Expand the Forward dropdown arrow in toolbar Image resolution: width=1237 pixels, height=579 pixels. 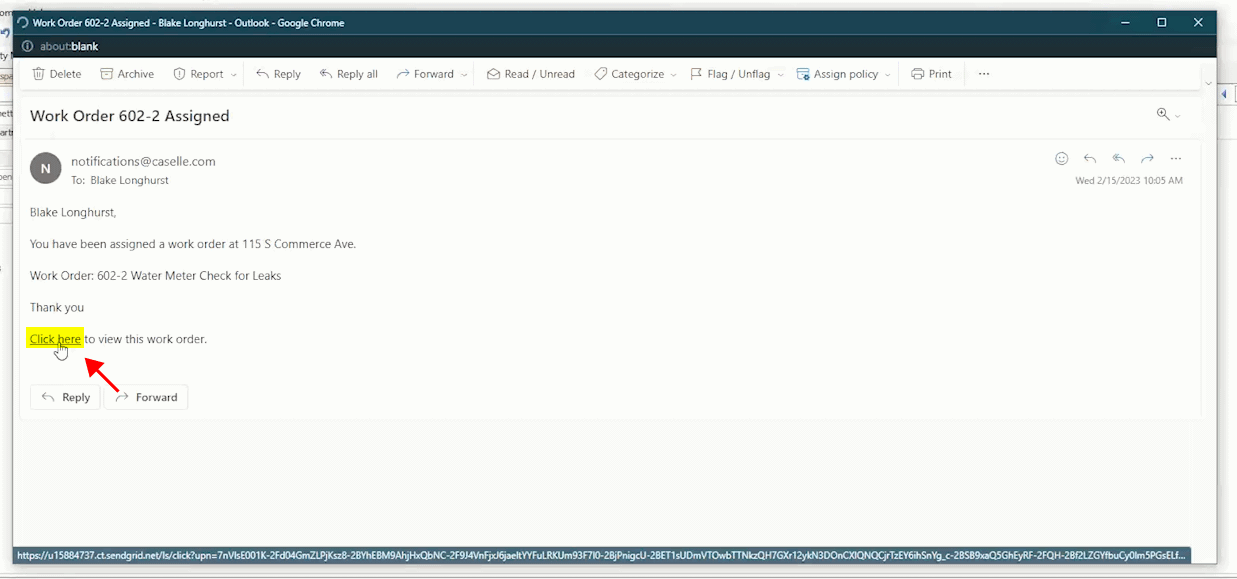pyautogui.click(x=464, y=75)
